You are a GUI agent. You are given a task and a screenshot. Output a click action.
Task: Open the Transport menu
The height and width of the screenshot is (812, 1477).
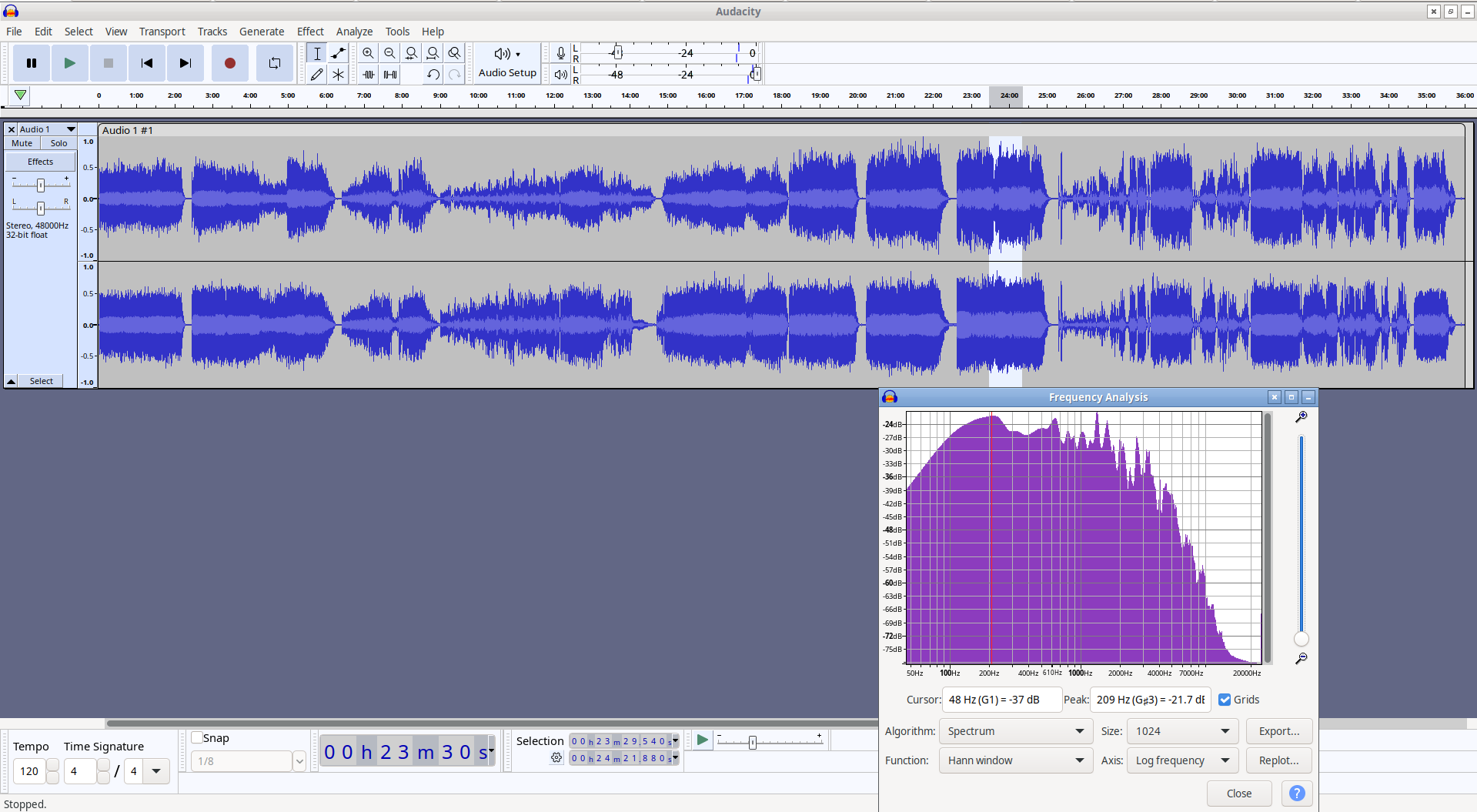tap(162, 32)
